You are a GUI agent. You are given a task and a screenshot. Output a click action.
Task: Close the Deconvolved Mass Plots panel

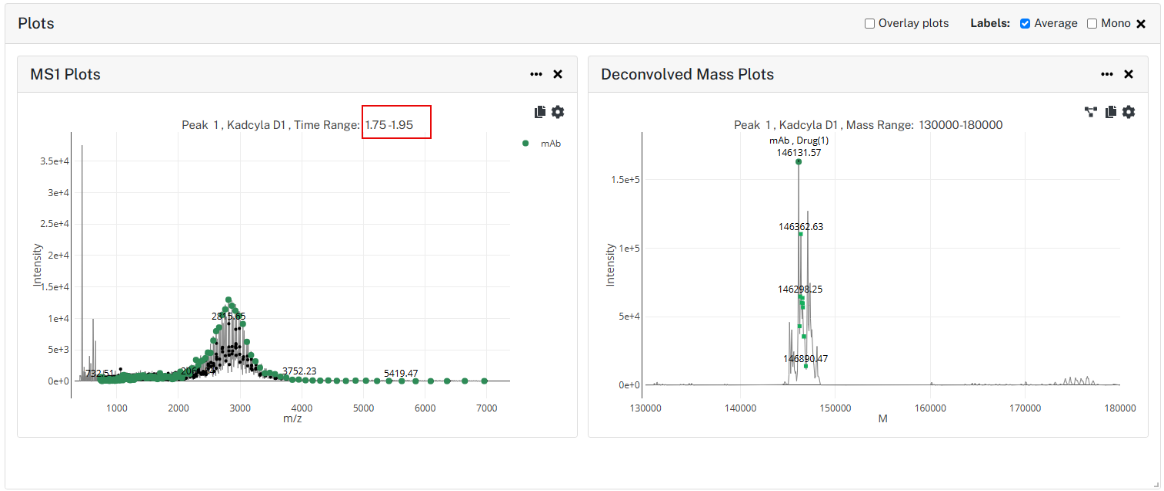pos(1128,74)
